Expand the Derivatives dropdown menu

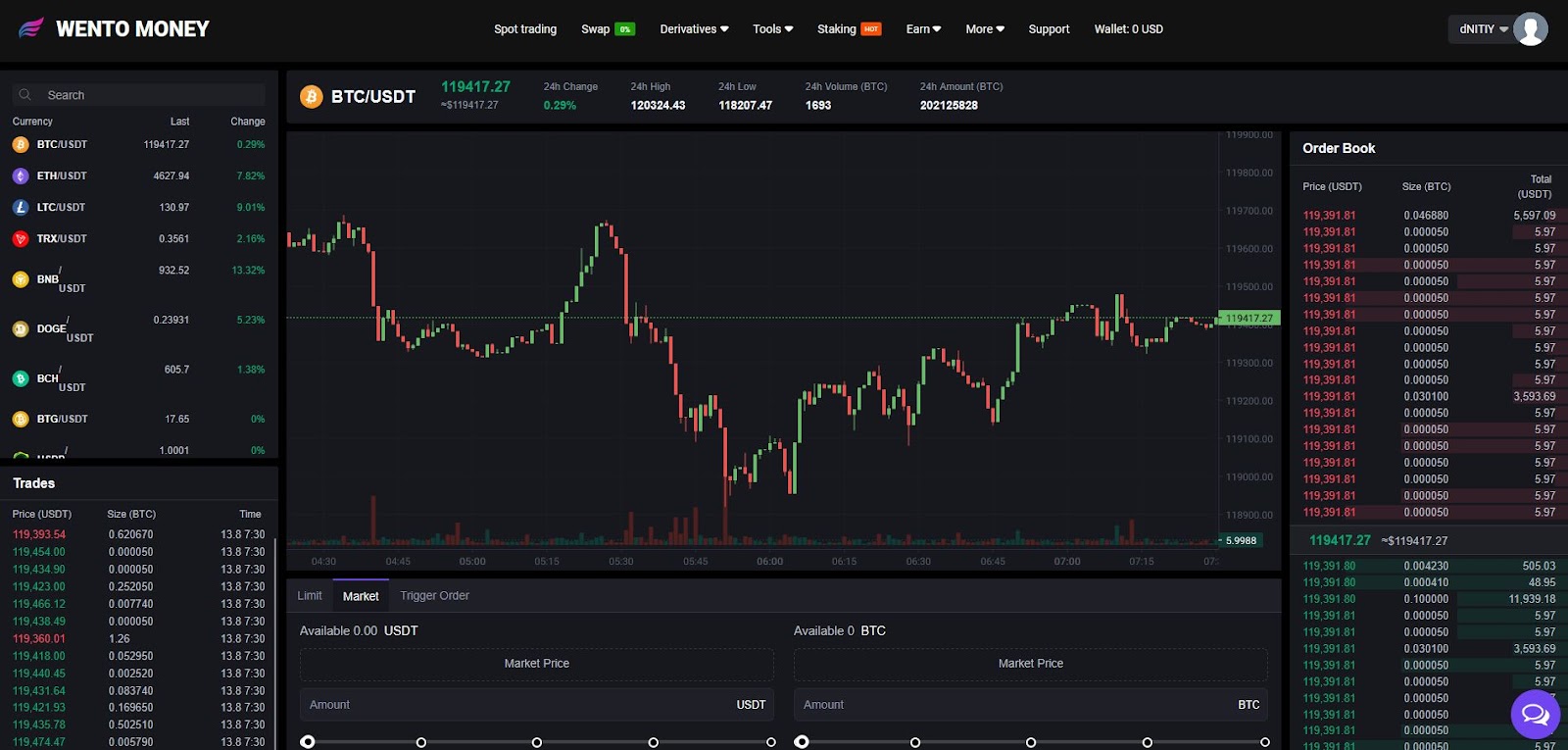point(694,29)
